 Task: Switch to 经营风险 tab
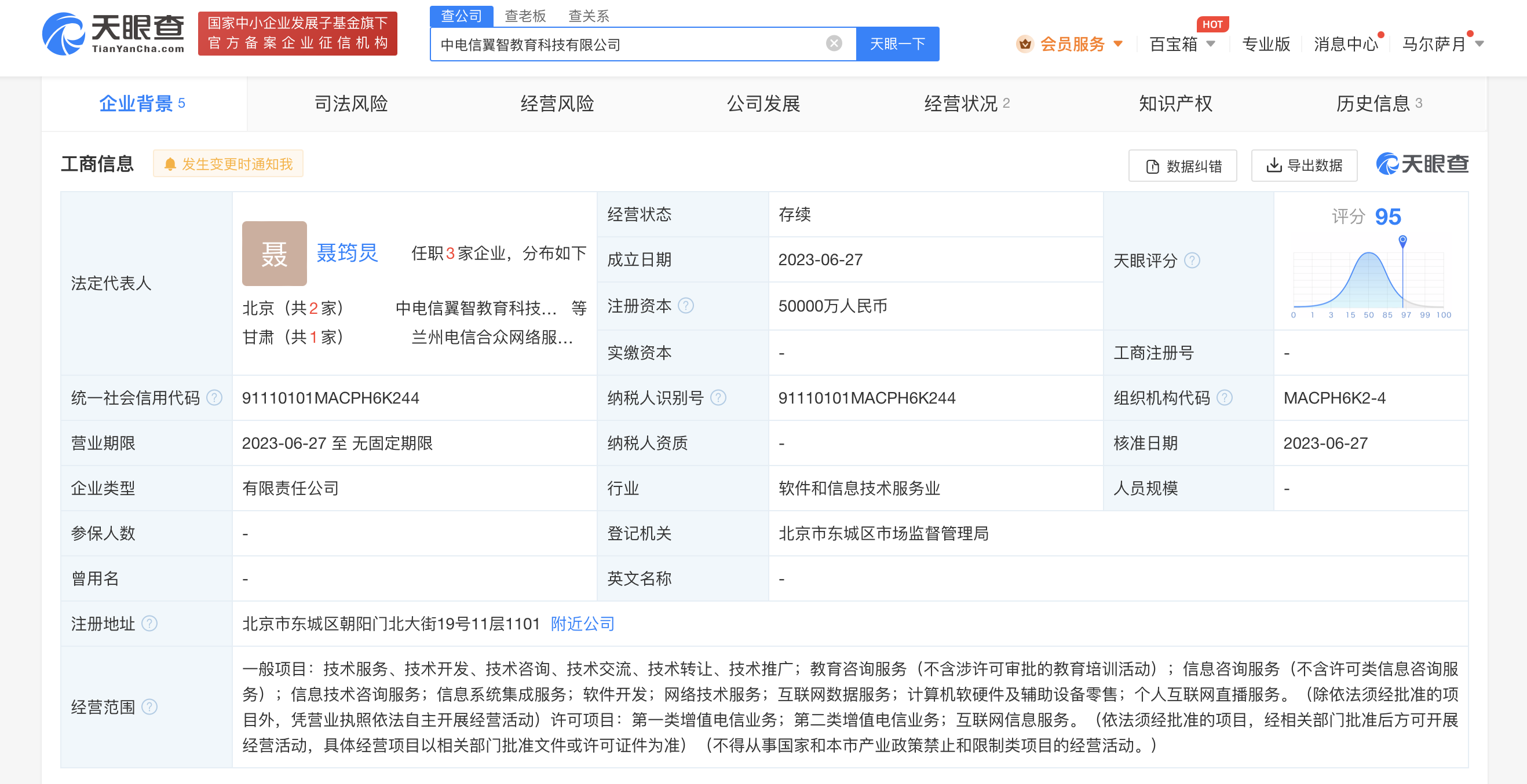point(557,104)
